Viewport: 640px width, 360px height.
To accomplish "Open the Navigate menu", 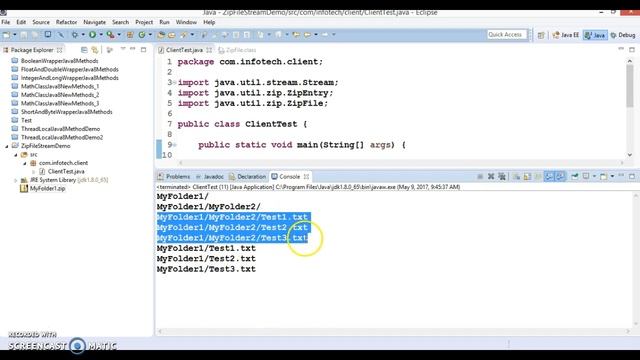I will 95,22.
